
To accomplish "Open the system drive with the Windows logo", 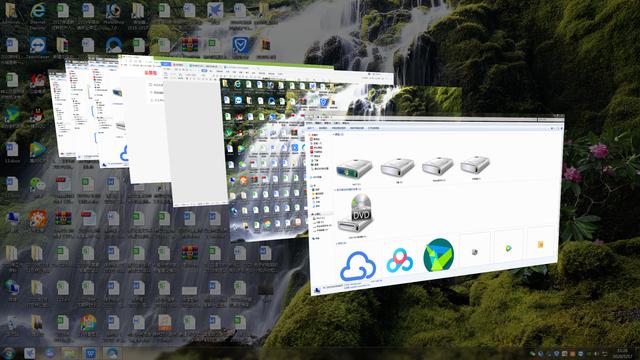I will [354, 168].
